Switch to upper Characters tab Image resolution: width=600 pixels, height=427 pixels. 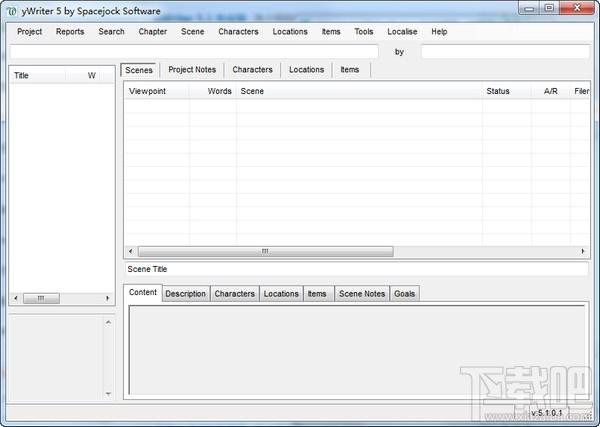pyautogui.click(x=253, y=70)
